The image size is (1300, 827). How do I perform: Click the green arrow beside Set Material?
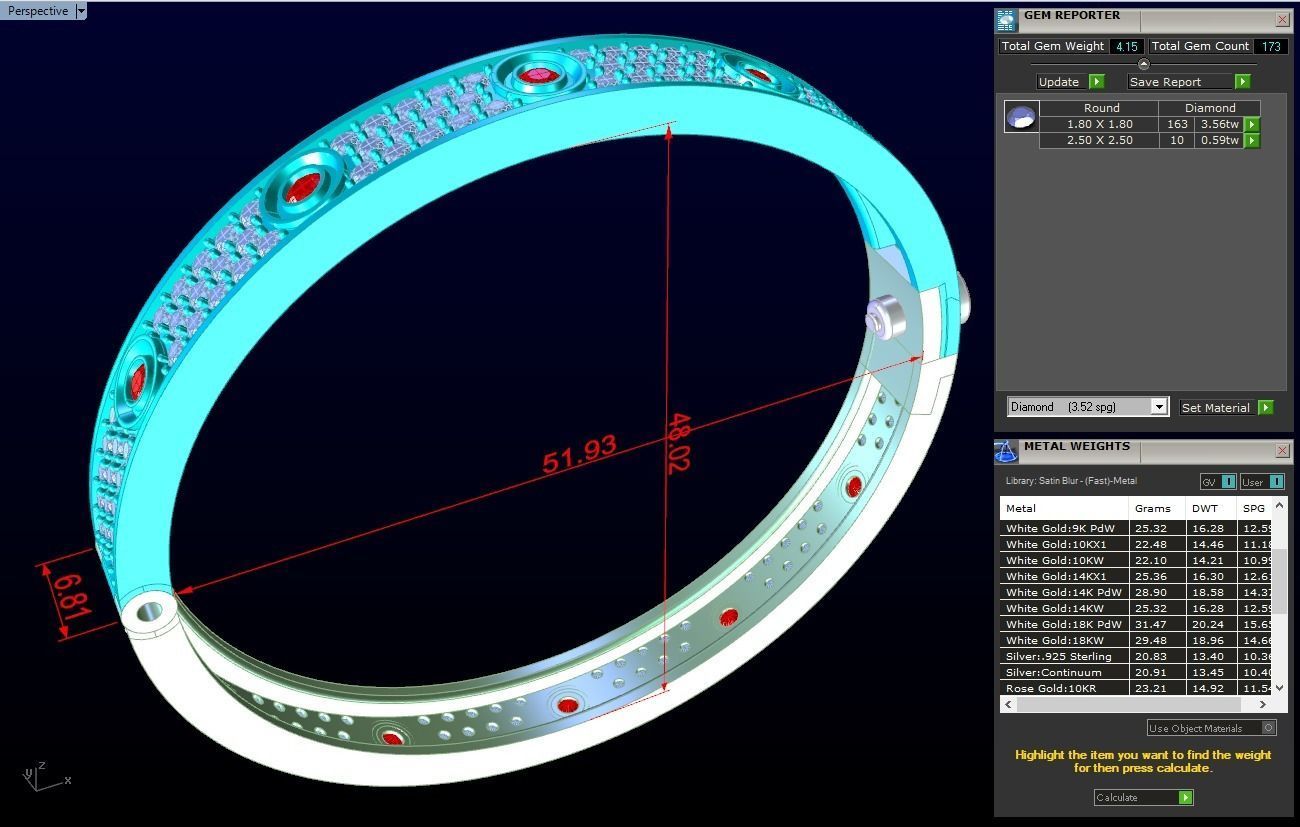[1266, 408]
